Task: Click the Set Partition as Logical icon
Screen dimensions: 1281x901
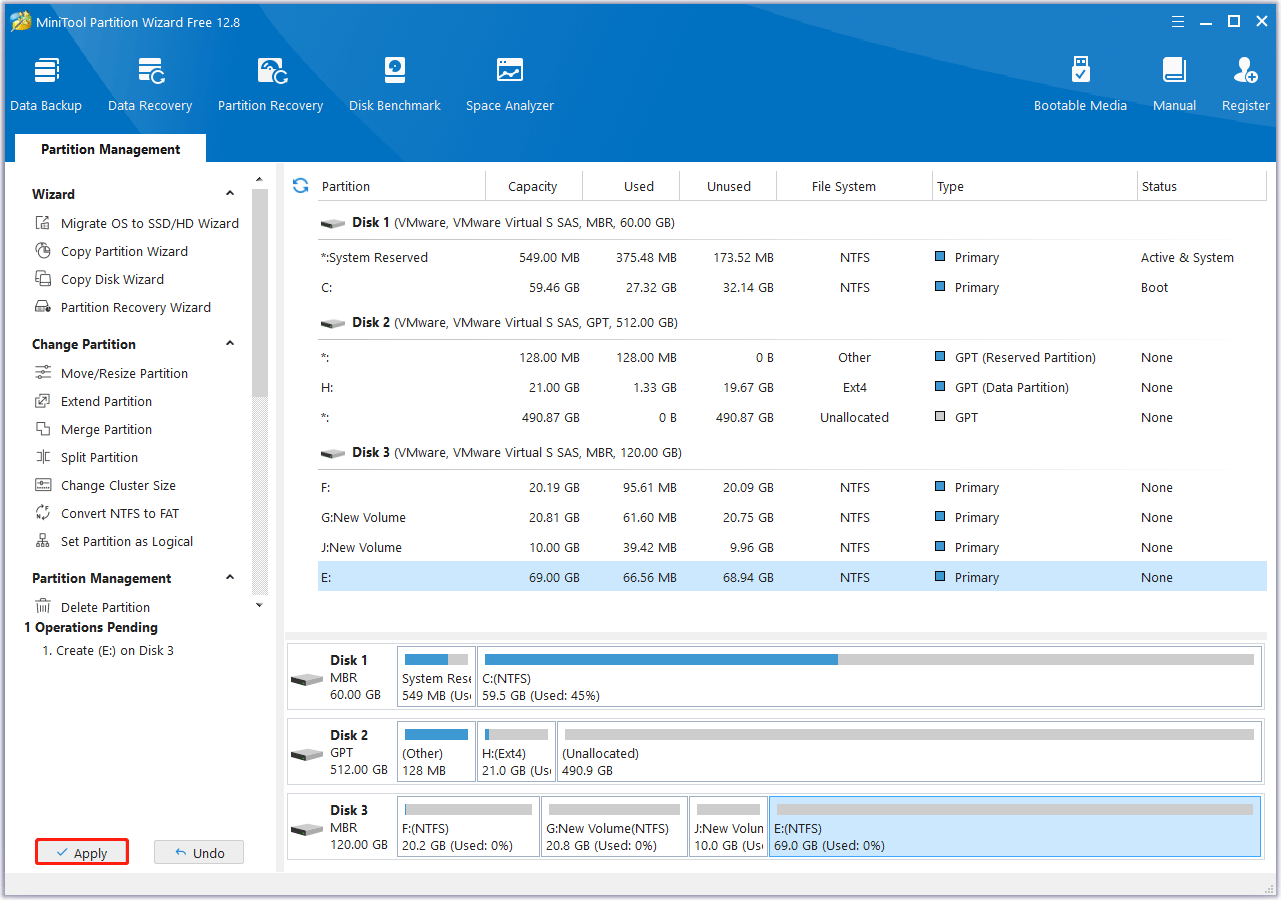Action: click(43, 541)
